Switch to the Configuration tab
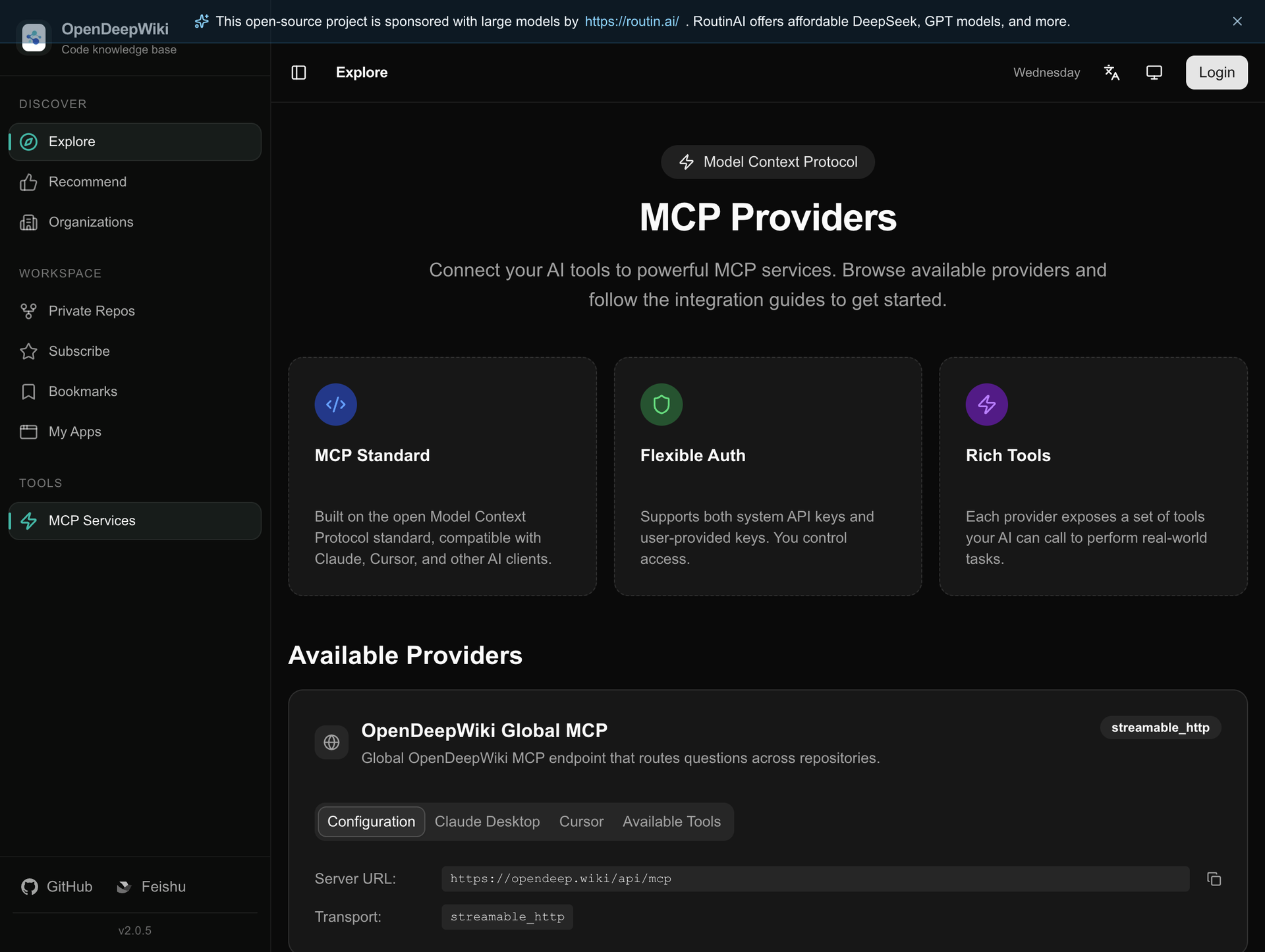The height and width of the screenshot is (952, 1265). point(371,822)
